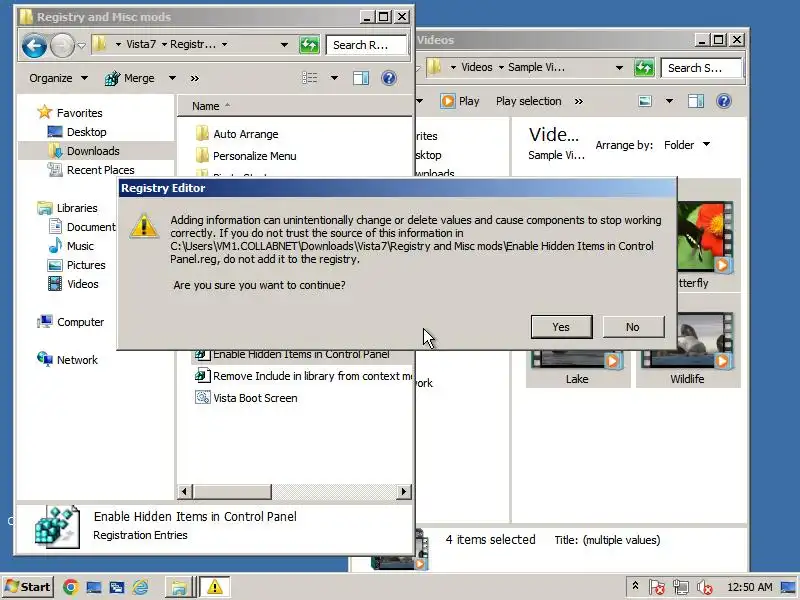Select the Lake video thumbnail

577,367
